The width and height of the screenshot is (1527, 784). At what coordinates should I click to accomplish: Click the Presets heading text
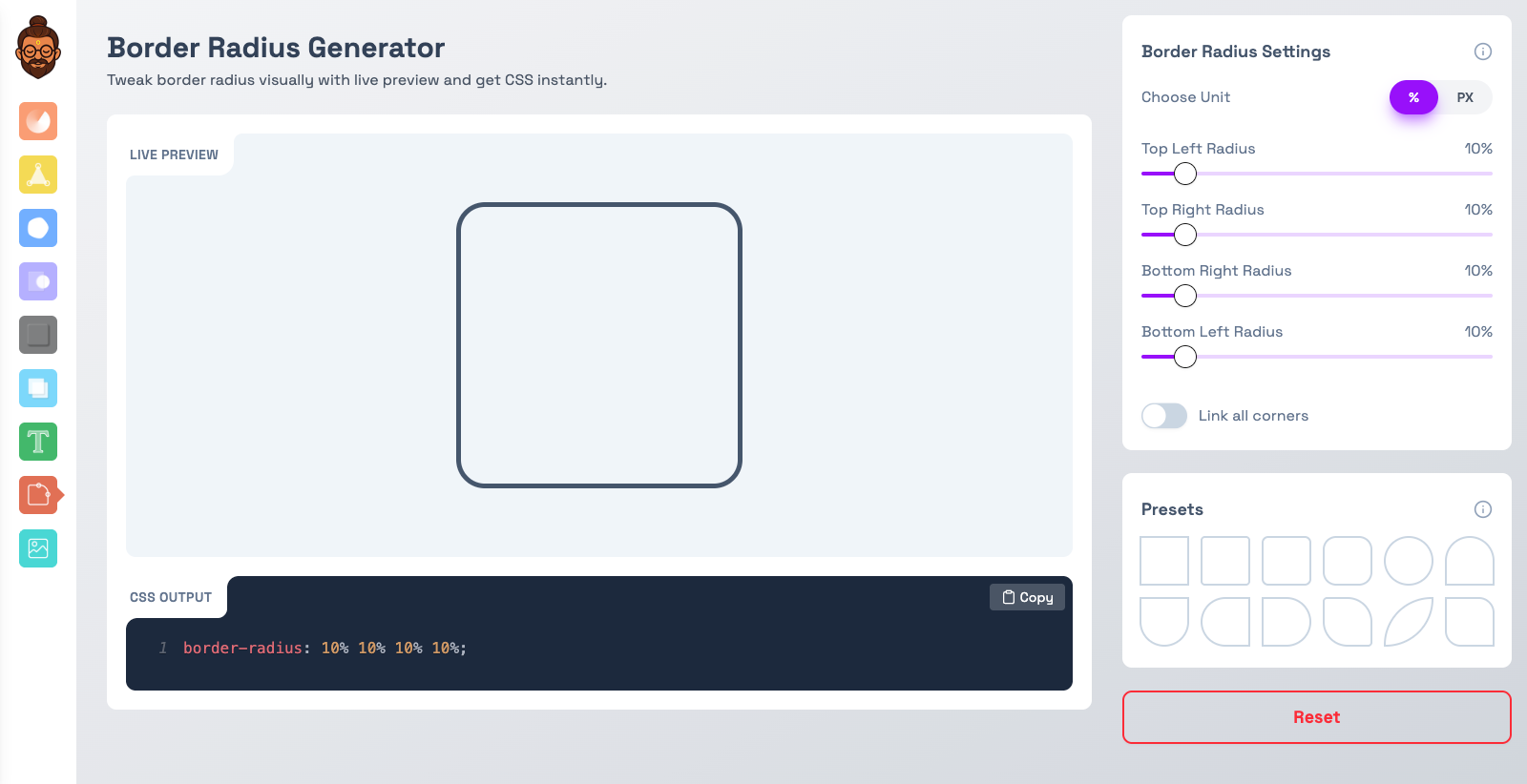(1172, 509)
